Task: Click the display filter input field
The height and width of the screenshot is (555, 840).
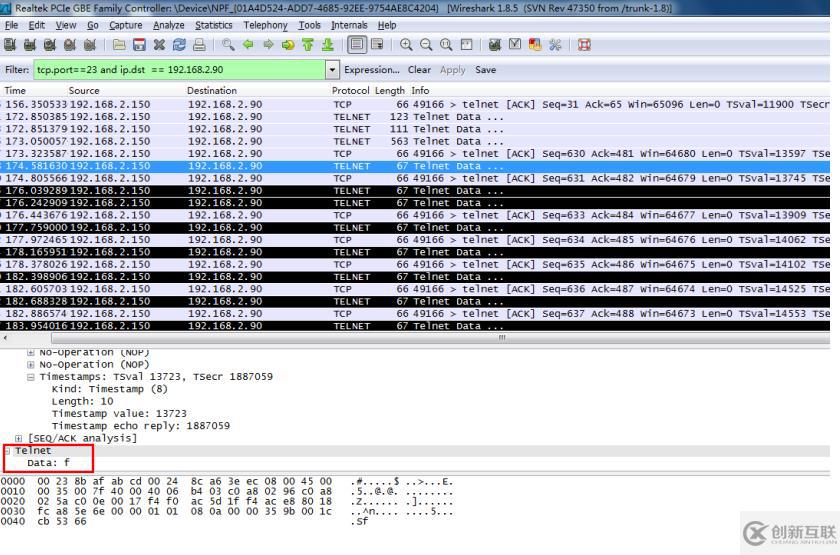Action: pyautogui.click(x=179, y=70)
